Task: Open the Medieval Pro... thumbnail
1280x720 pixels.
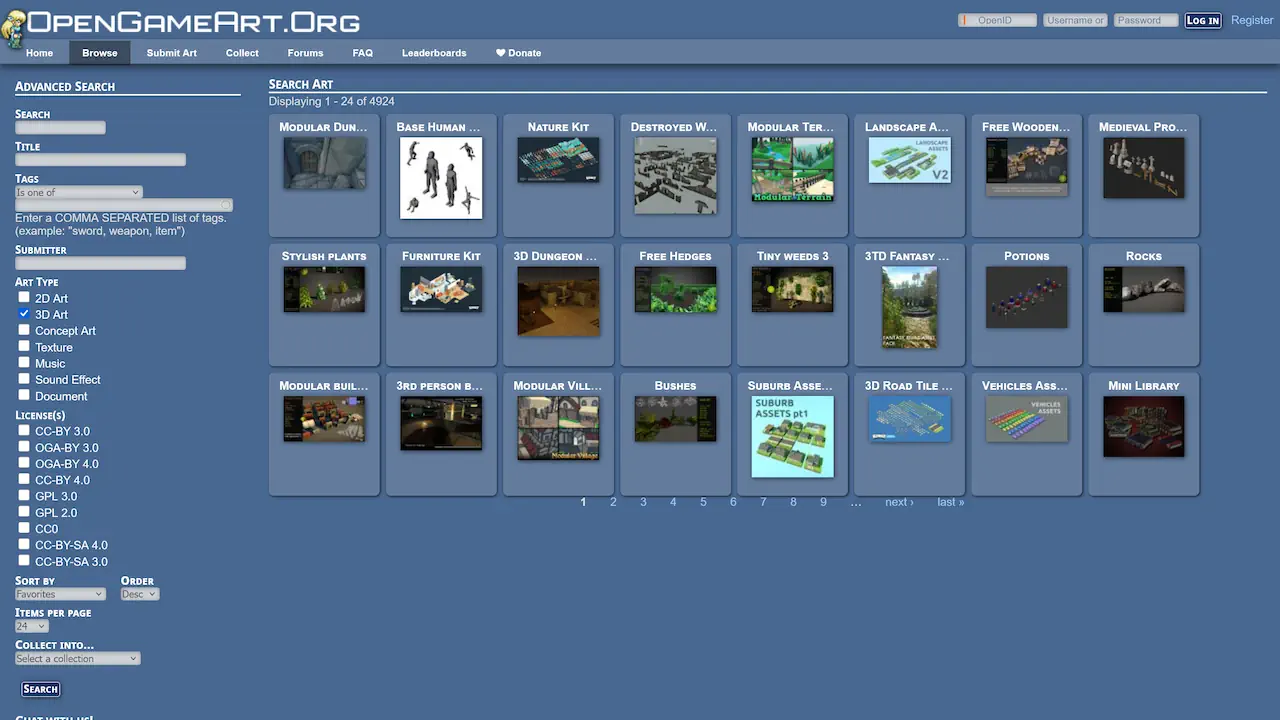Action: tap(1143, 167)
